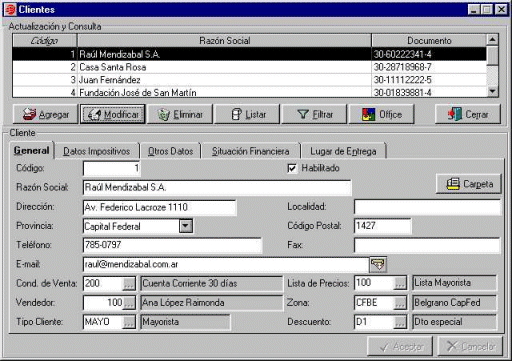Click the Listar report icon button
Image resolution: width=512 pixels, height=361 pixels.
pyautogui.click(x=247, y=114)
